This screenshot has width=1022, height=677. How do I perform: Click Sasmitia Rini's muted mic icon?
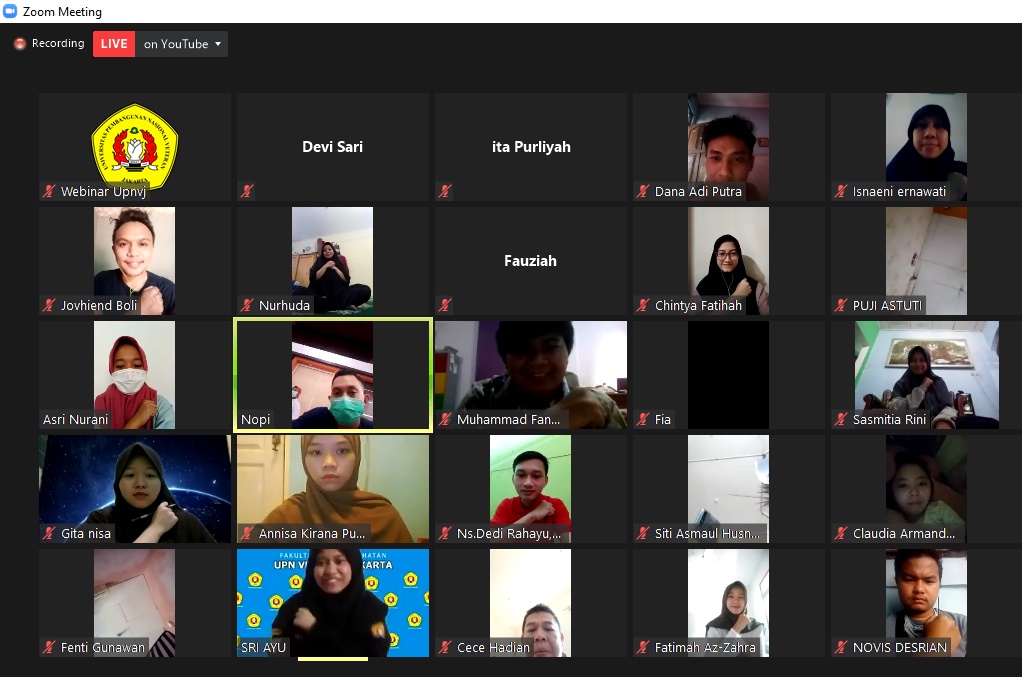841,419
